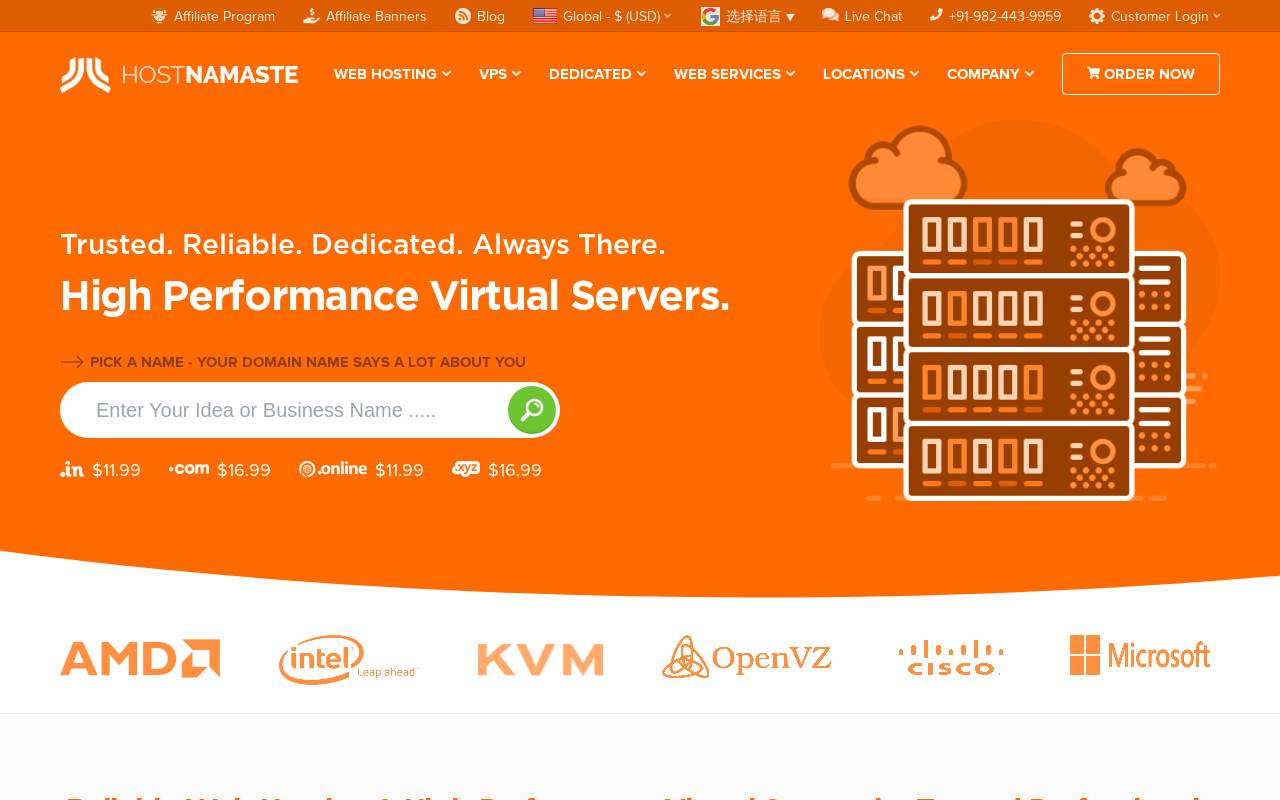Expand the Global - $ (USD) currency dropdown
Screen dimensions: 1280x800
point(602,16)
